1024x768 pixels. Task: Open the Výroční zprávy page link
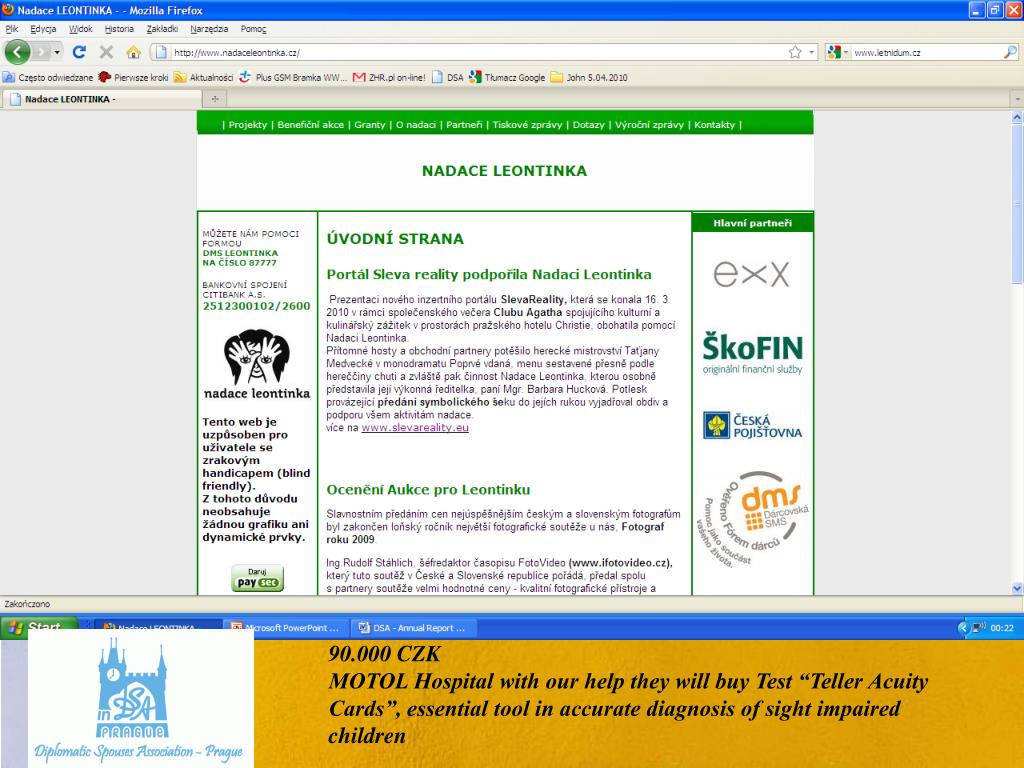[x=649, y=125]
